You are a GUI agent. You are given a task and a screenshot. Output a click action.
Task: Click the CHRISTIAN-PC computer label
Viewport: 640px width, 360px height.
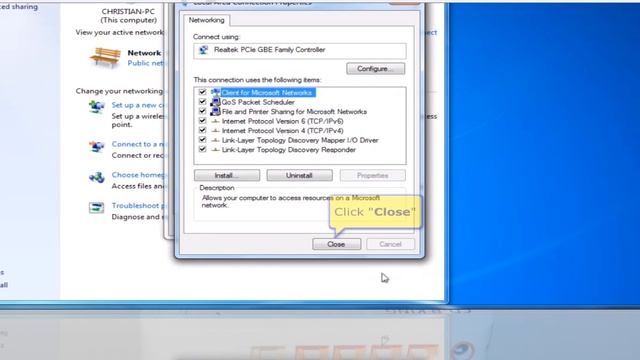tap(128, 12)
